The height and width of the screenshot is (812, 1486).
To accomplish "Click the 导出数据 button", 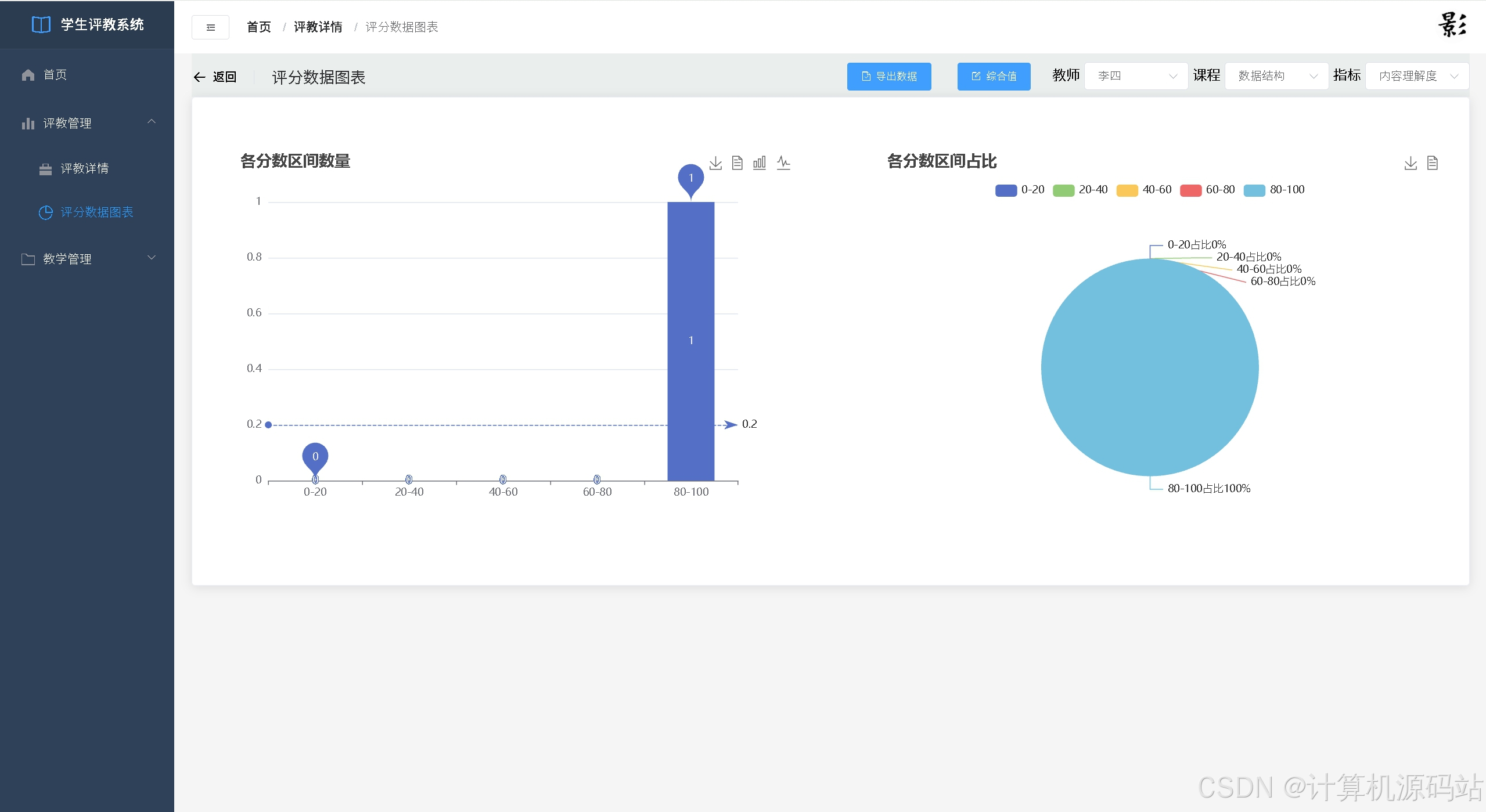I will [x=889, y=77].
